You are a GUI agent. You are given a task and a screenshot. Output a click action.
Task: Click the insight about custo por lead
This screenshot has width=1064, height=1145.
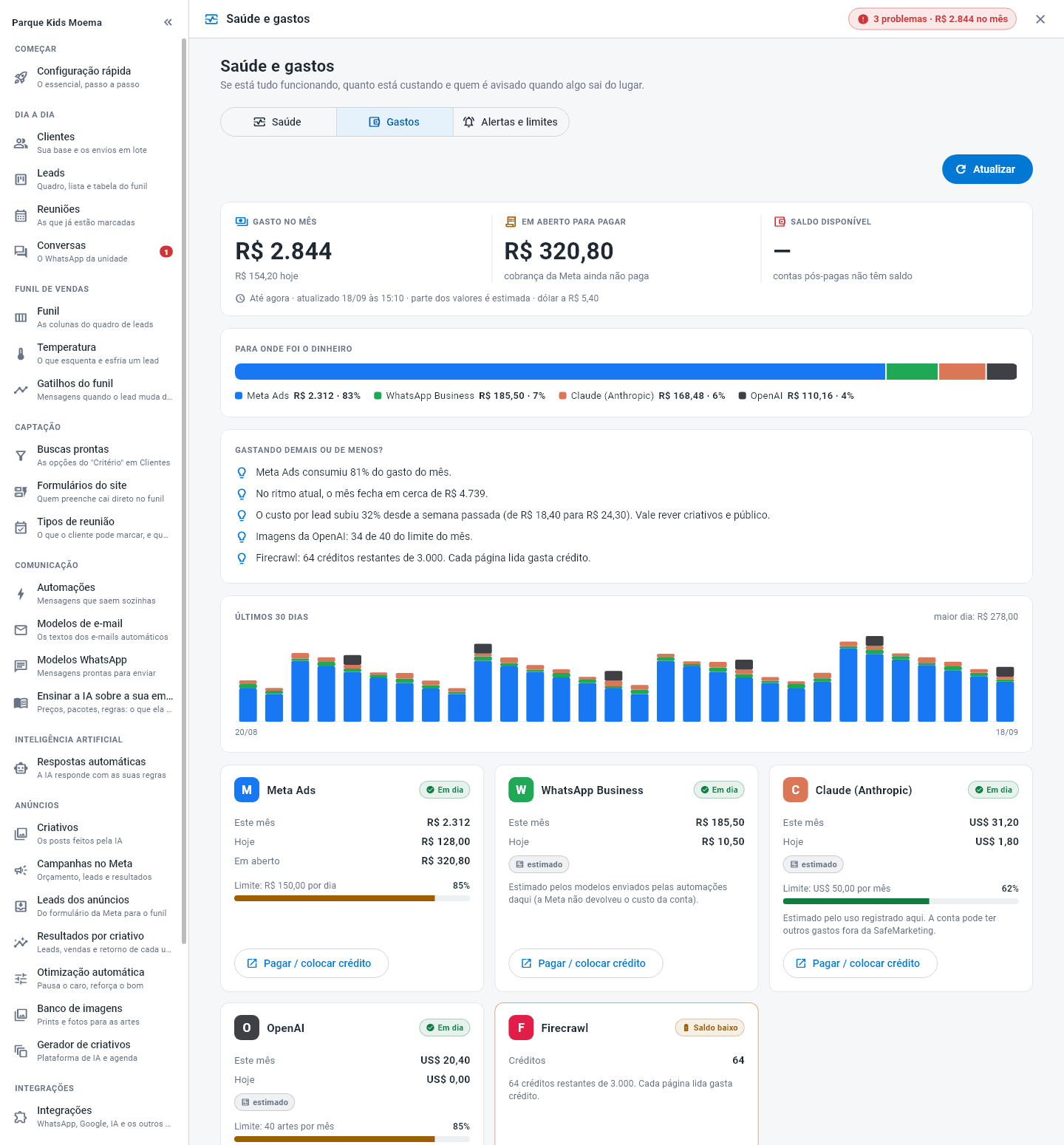pyautogui.click(x=513, y=515)
